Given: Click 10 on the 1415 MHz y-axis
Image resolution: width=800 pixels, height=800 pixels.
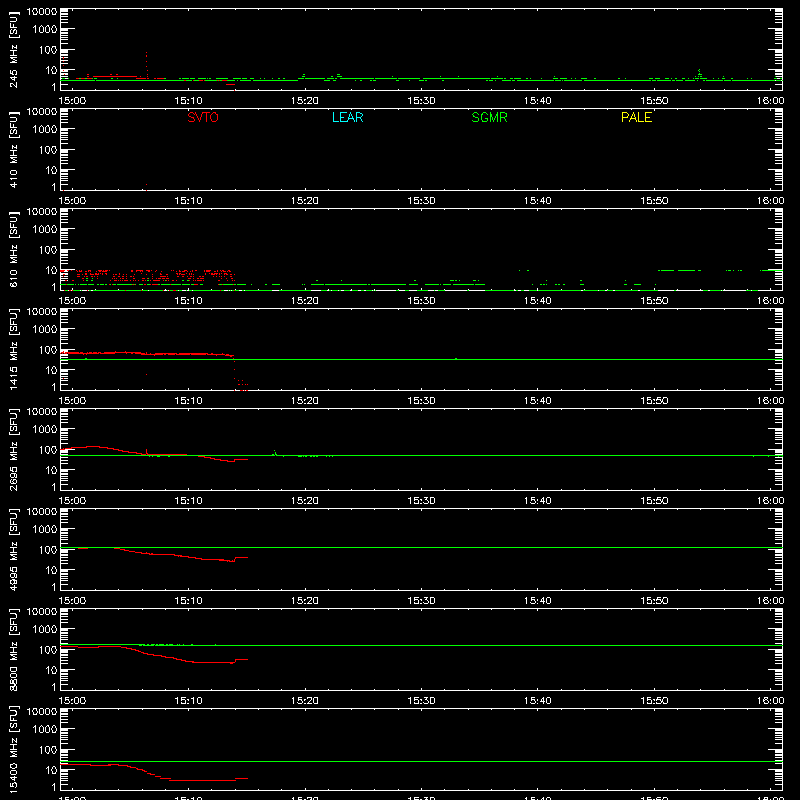Looking at the screenshot, I should (51, 370).
